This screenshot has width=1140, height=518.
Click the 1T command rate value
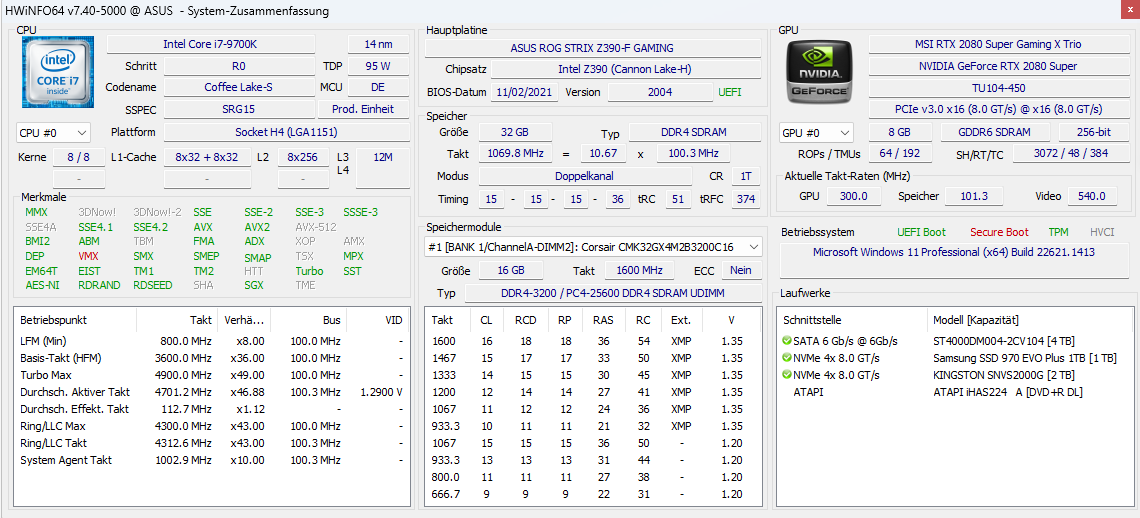[x=746, y=177]
